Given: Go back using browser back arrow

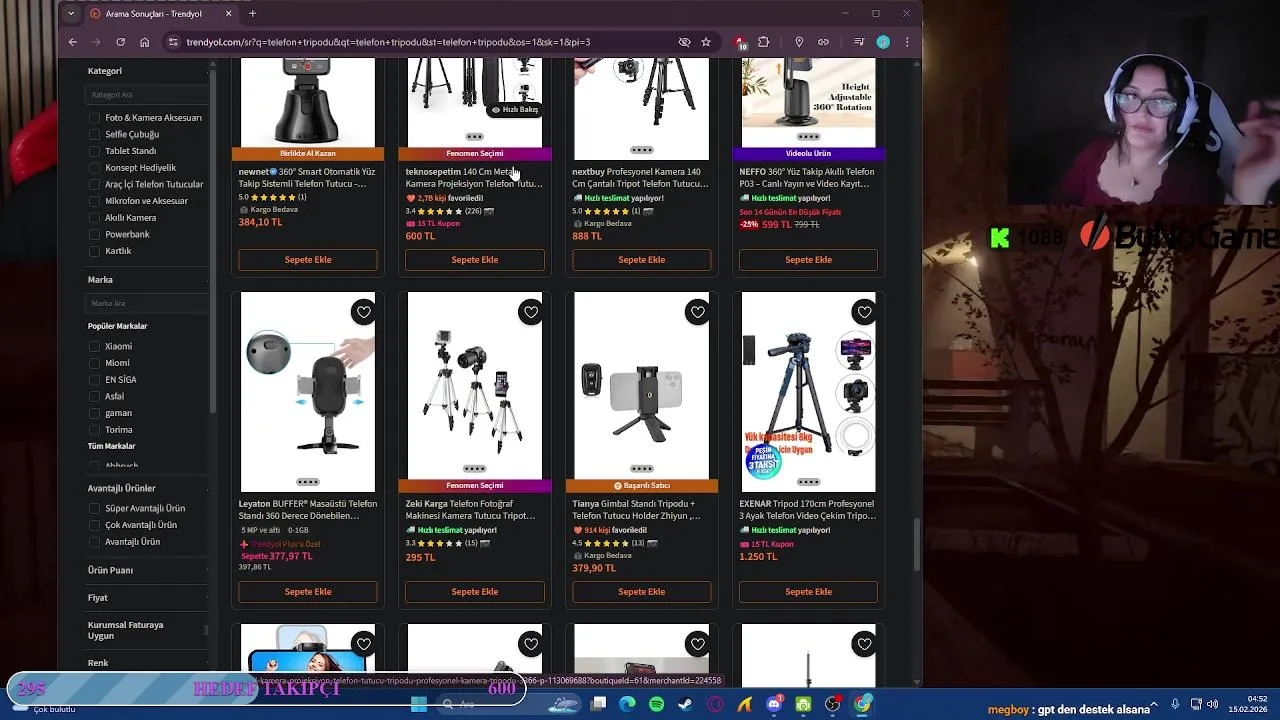Looking at the screenshot, I should coord(72,42).
